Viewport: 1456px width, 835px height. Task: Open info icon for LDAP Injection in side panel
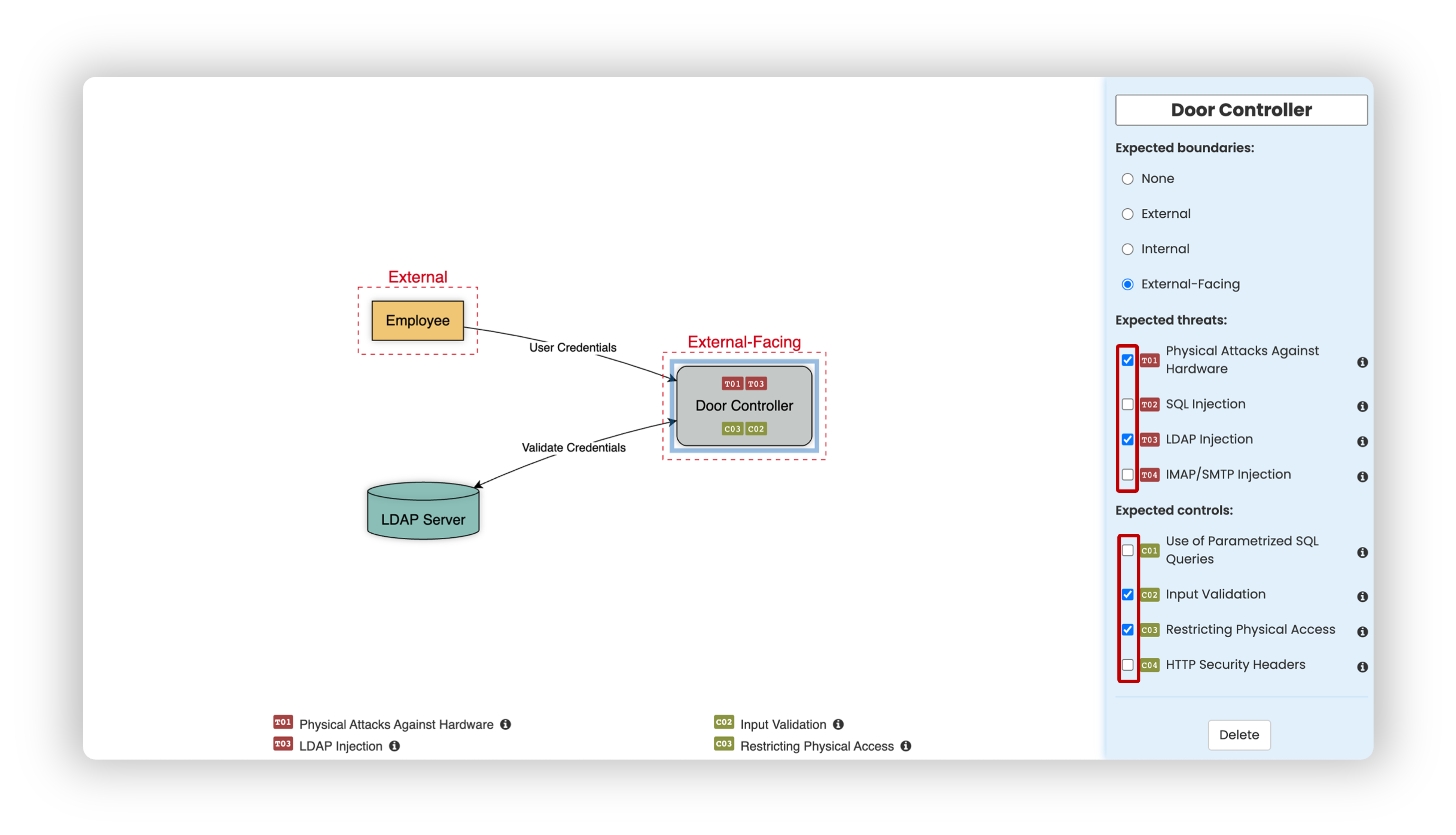[1362, 441]
